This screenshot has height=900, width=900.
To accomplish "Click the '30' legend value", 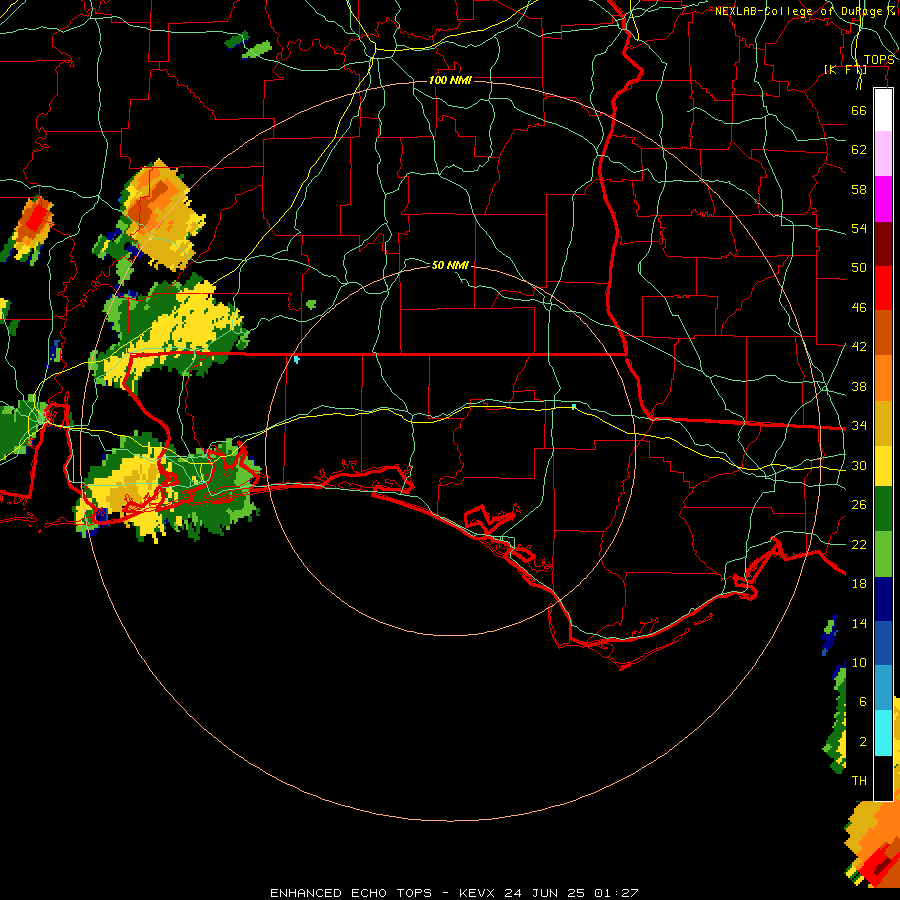I will [x=859, y=465].
